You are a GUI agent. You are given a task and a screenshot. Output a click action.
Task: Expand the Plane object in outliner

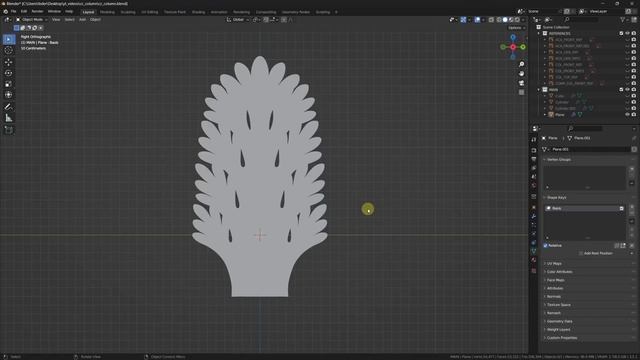click(x=544, y=115)
